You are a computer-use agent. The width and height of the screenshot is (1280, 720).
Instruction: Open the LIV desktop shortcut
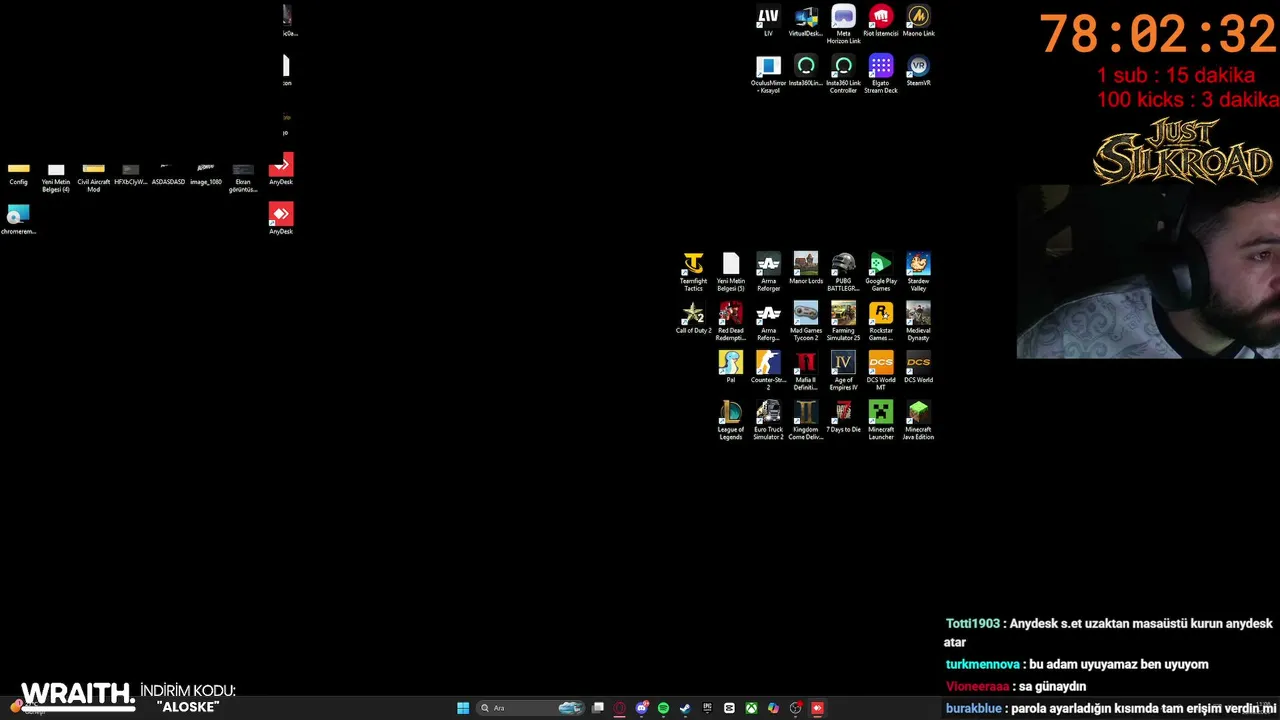(x=768, y=21)
